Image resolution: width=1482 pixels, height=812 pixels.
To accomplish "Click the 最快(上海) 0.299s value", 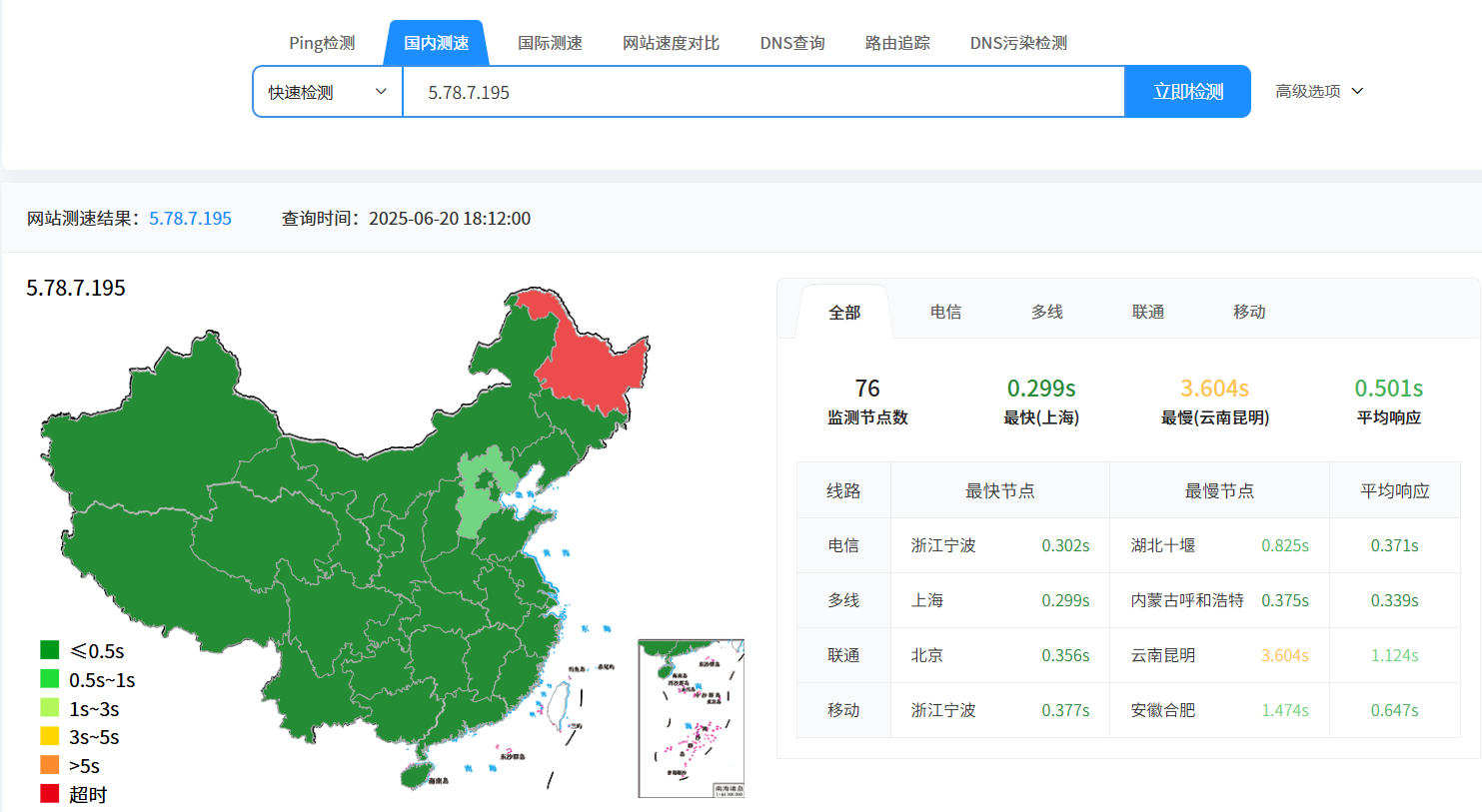I will pyautogui.click(x=1041, y=389).
